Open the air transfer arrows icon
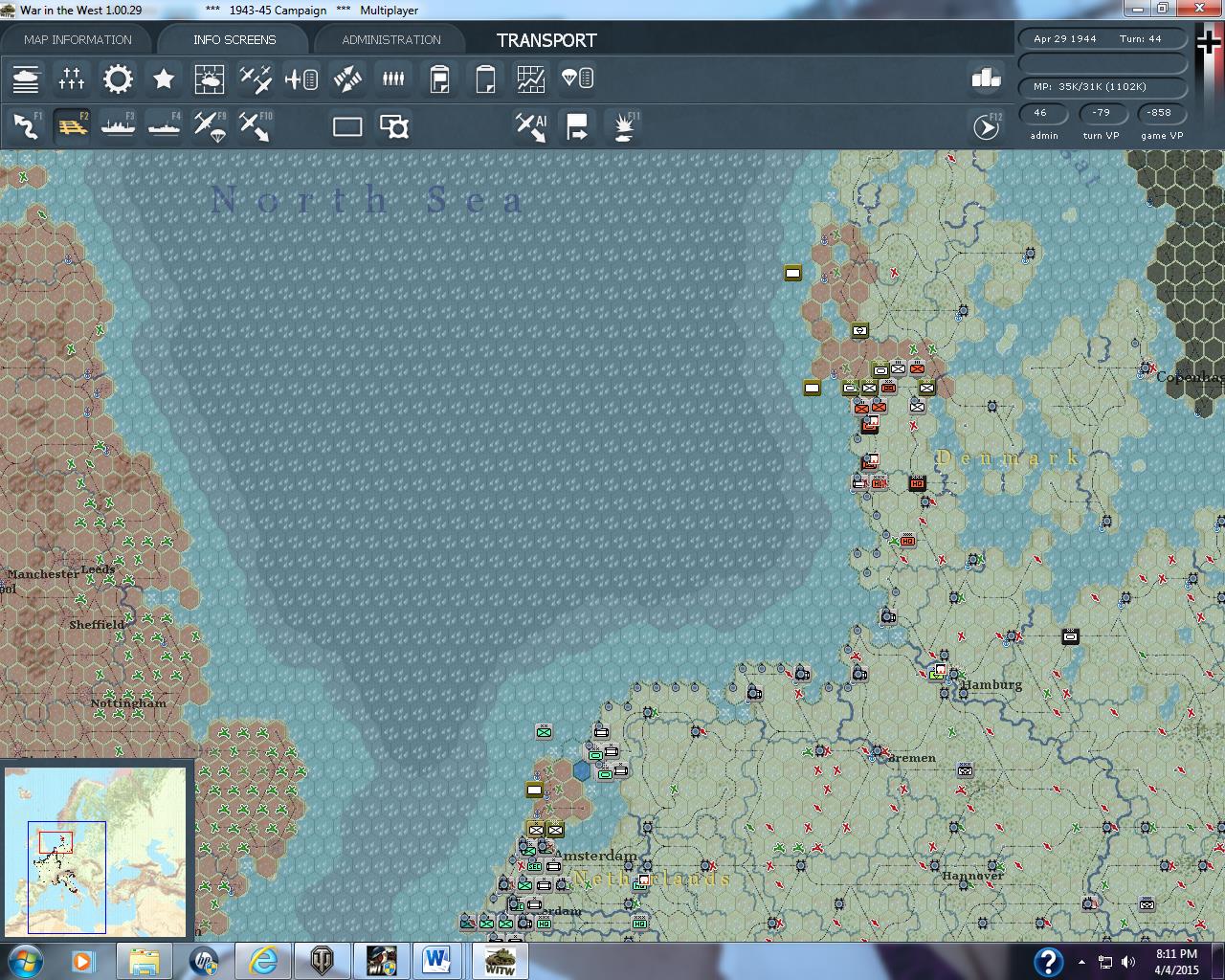1225x980 pixels. pos(347,78)
